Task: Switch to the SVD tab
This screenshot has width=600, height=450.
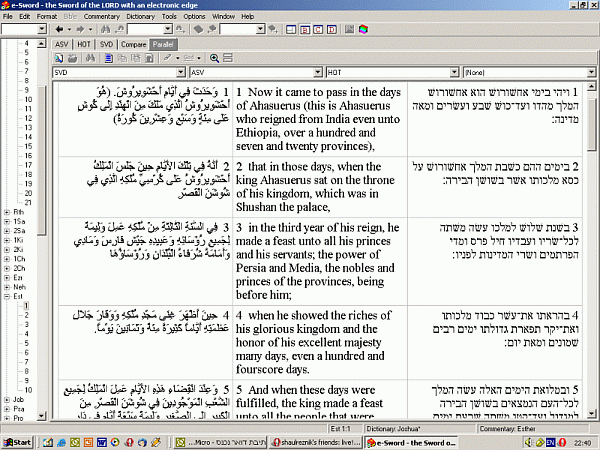Action: click(106, 44)
